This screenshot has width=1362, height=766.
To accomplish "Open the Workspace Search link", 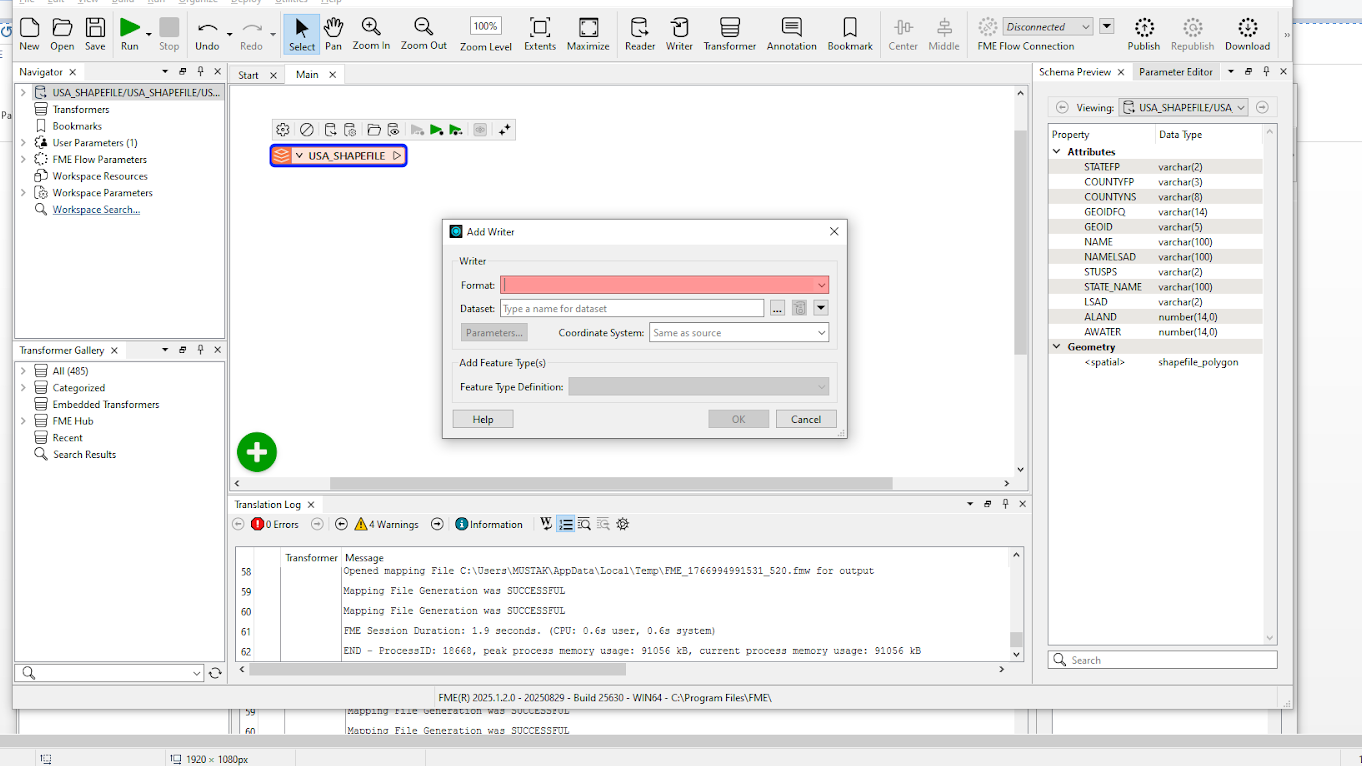I will tap(96, 210).
